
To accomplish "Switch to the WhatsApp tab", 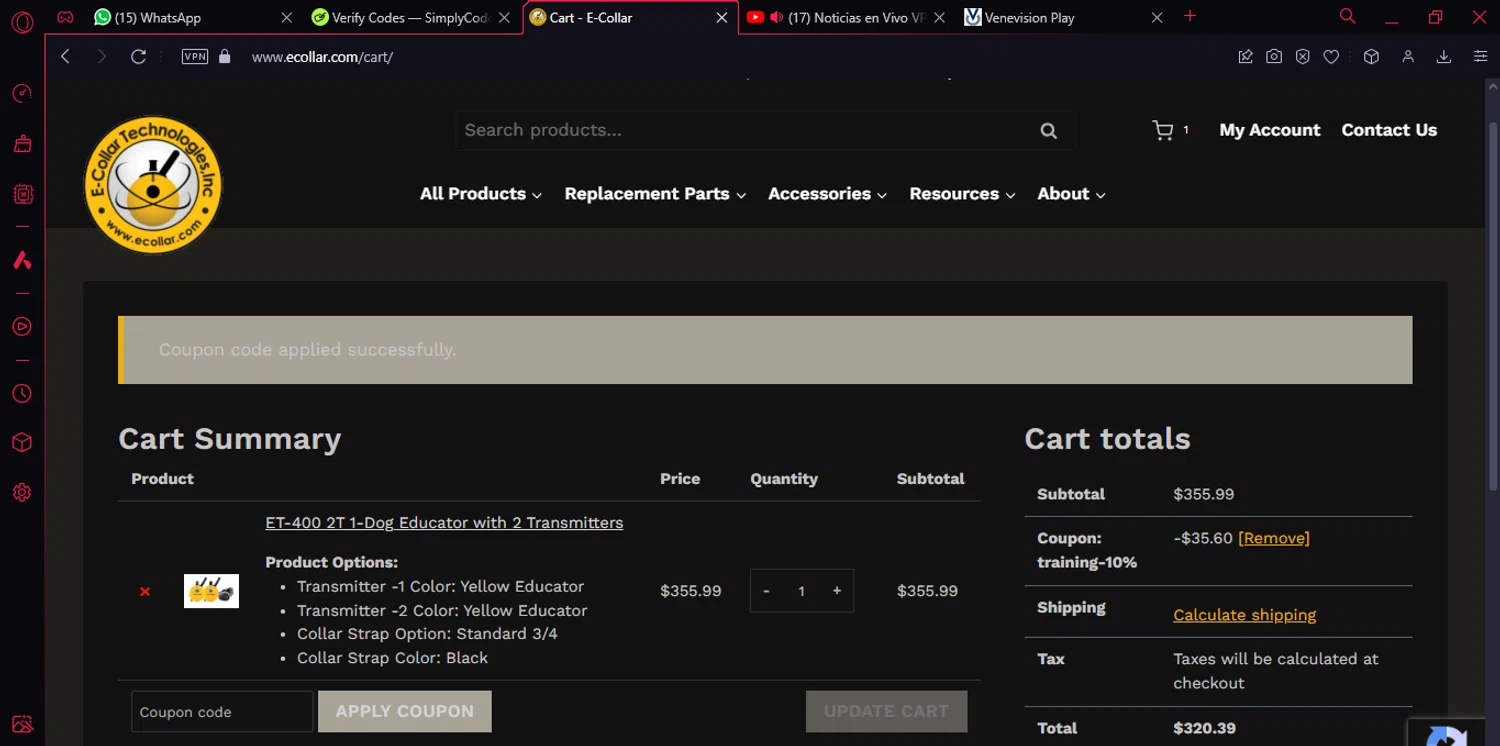I will click(x=157, y=17).
